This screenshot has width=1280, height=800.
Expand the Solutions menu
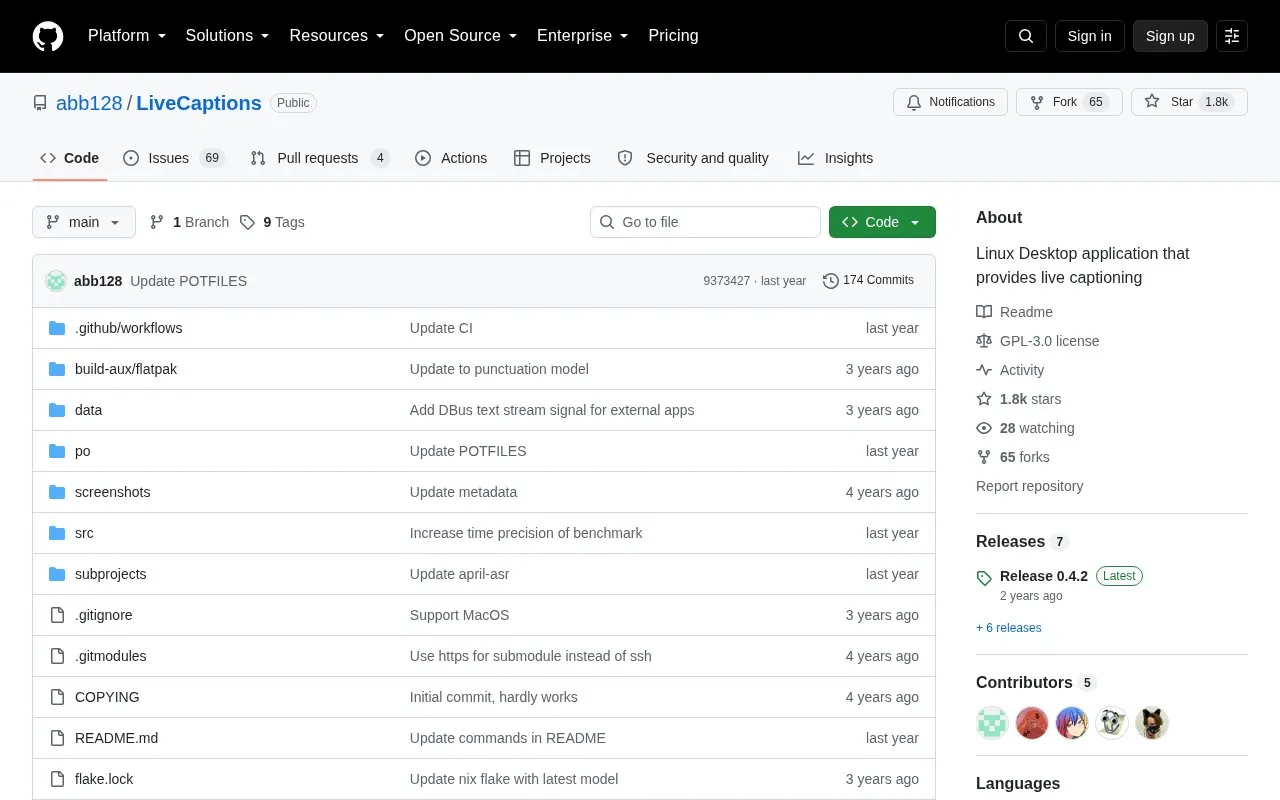click(228, 36)
